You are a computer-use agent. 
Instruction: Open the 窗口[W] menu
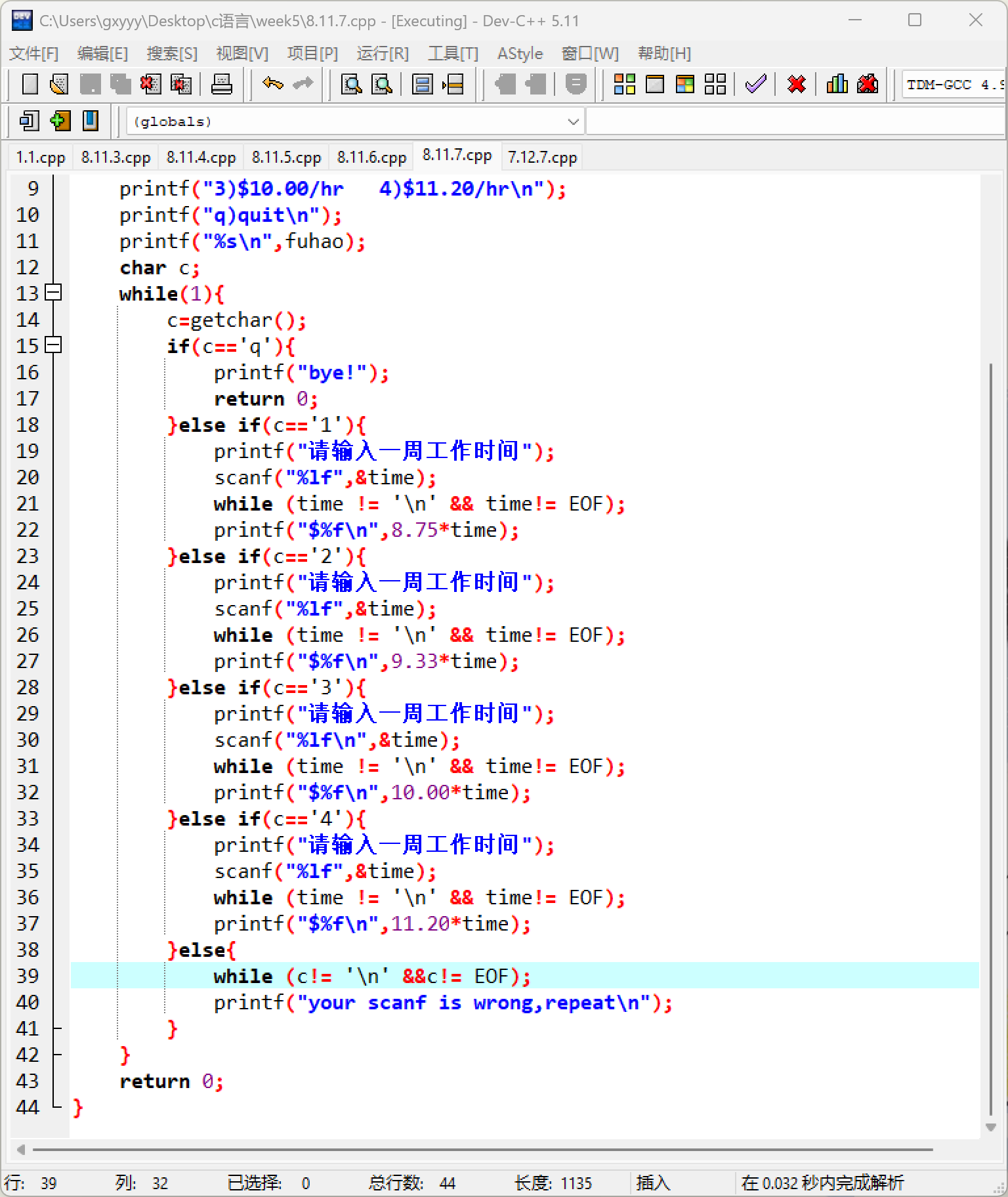click(590, 53)
